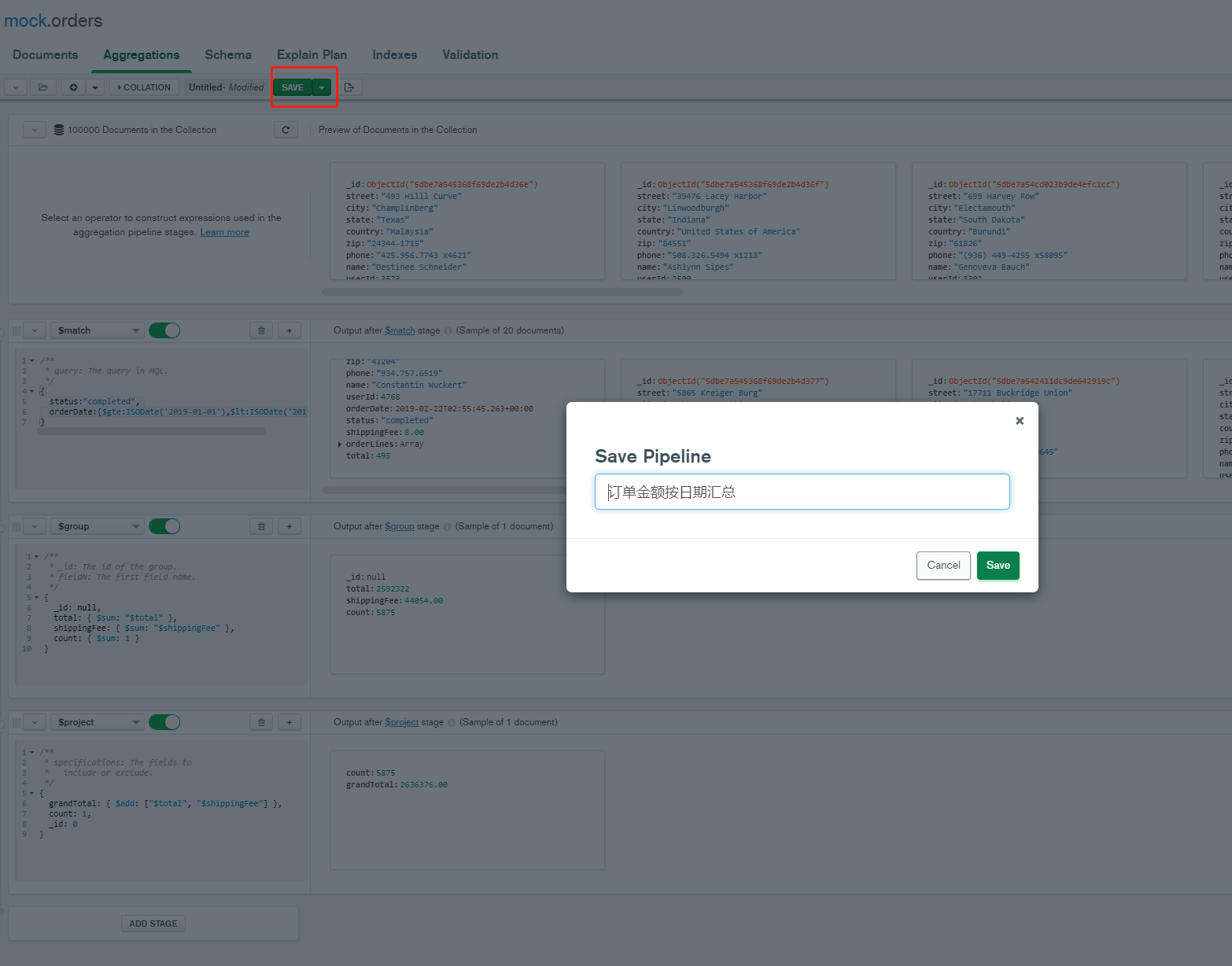Cancel the Save Pipeline dialog
Screen dimensions: 1232x966
[x=943, y=566]
